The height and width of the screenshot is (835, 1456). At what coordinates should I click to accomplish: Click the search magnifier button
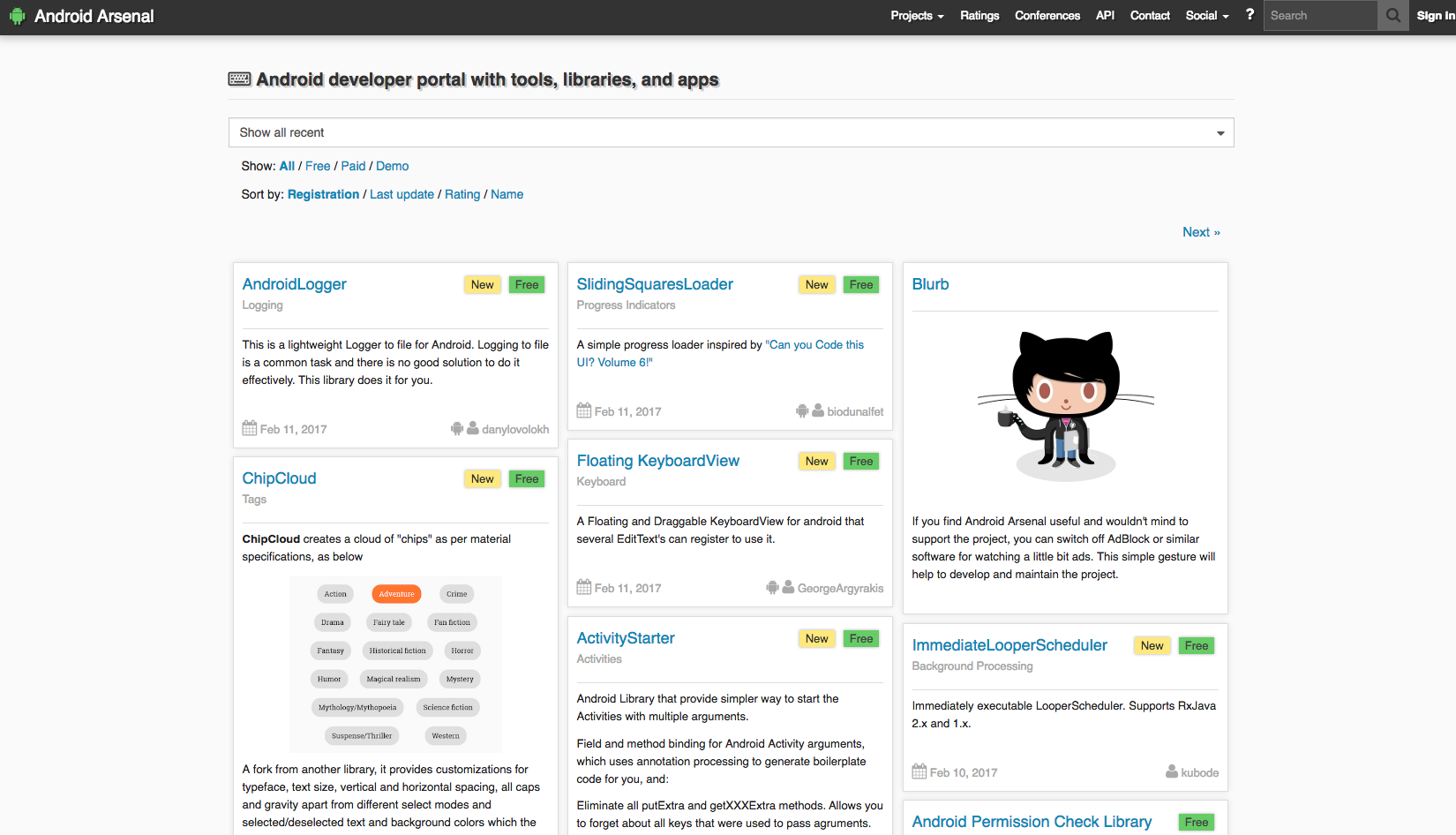point(1393,16)
